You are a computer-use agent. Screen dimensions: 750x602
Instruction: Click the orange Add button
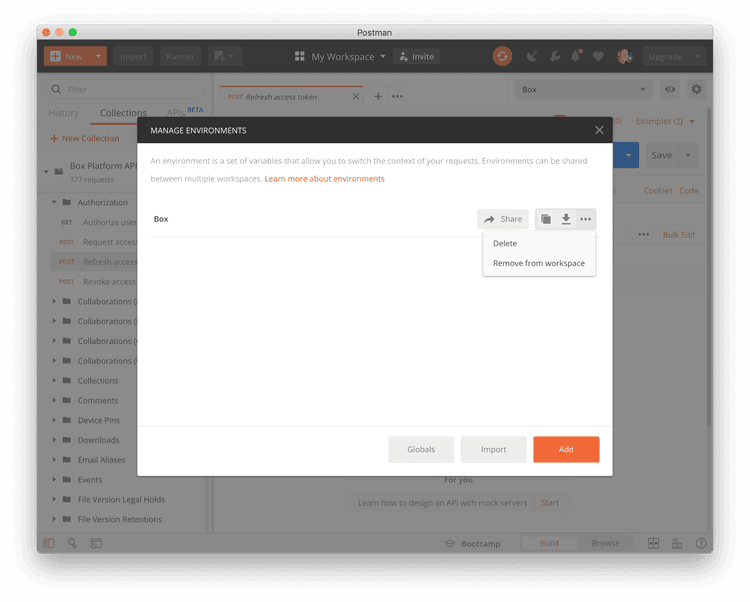point(566,449)
